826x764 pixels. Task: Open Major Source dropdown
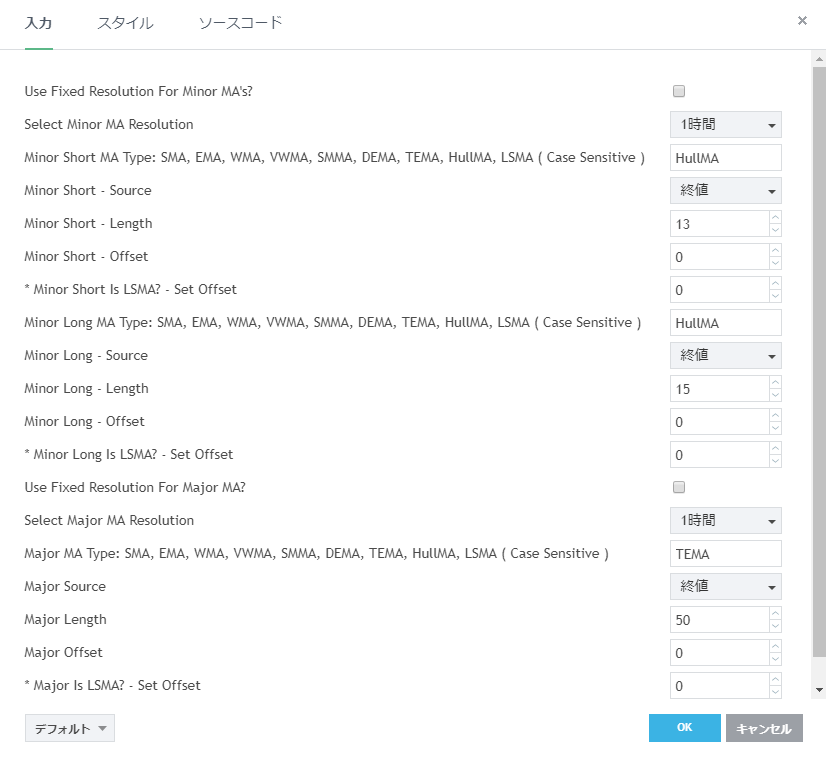(x=725, y=586)
